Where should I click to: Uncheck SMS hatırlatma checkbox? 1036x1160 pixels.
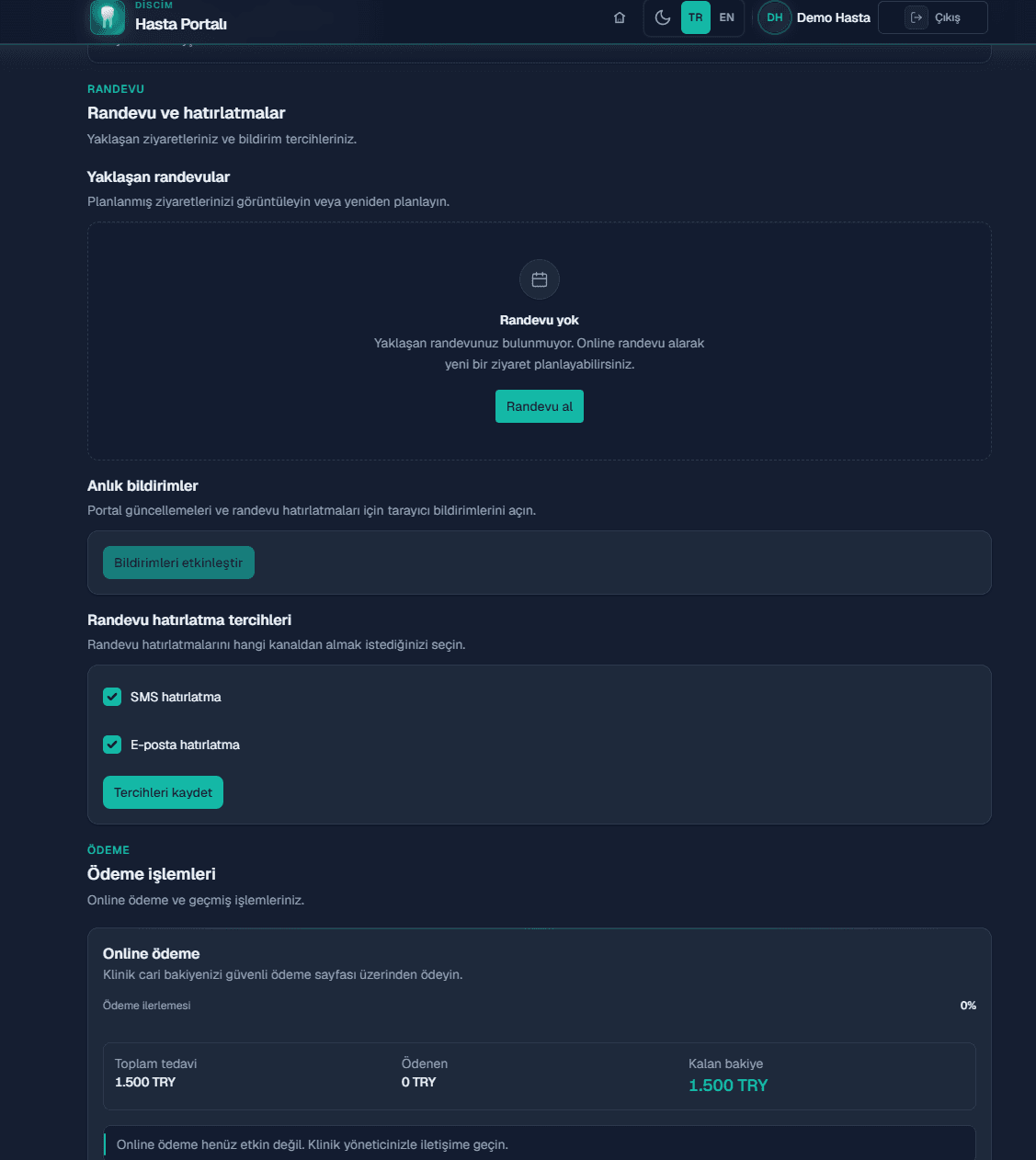click(x=112, y=697)
